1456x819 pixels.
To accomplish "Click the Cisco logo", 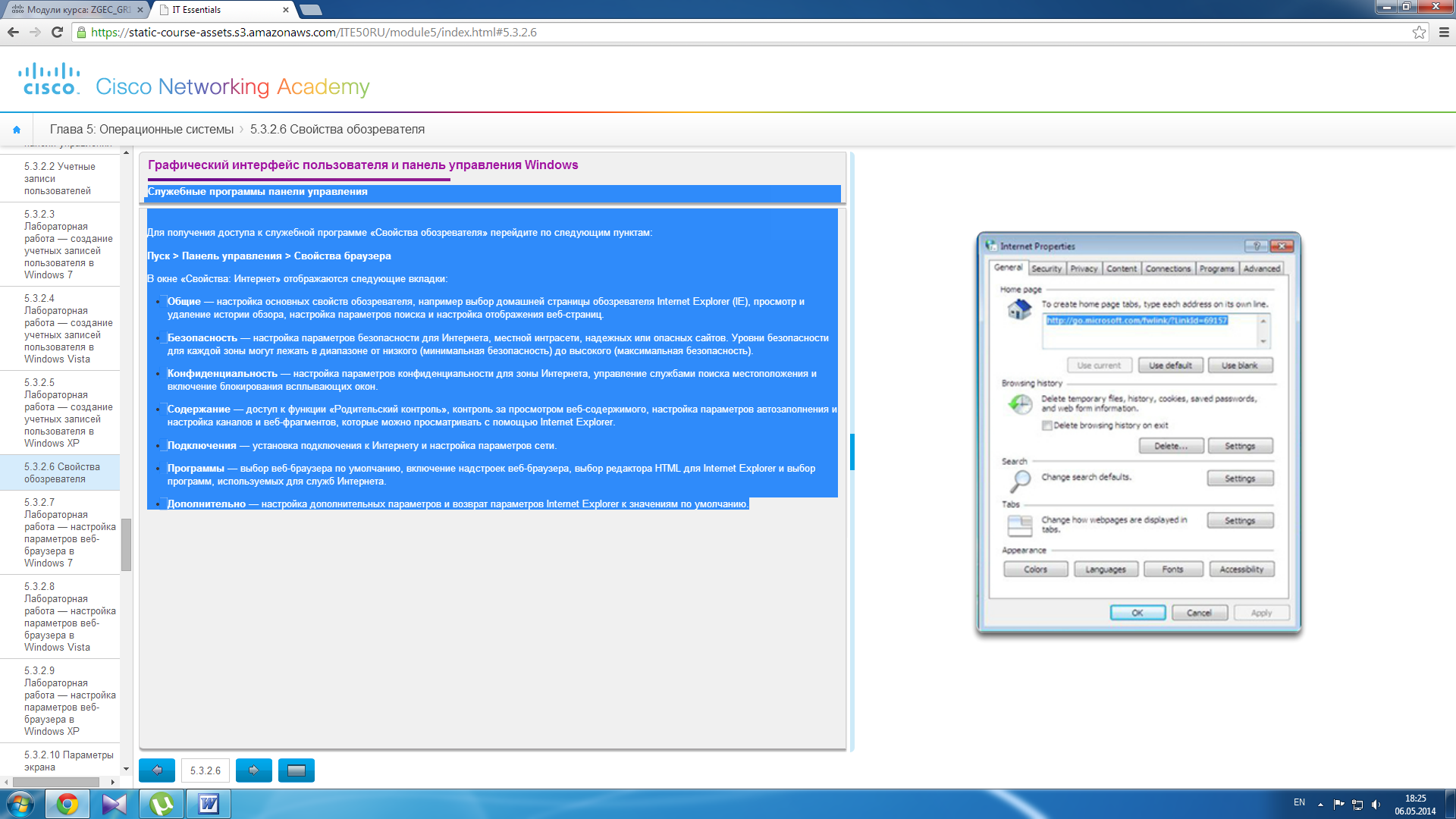I will pyautogui.click(x=49, y=79).
